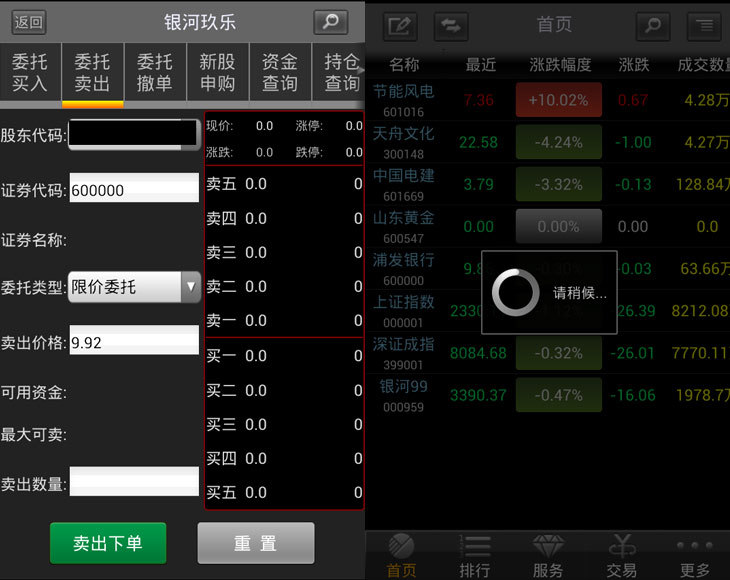730x580 pixels.
Task: Tap the +10.02% change badge
Action: pos(559,100)
